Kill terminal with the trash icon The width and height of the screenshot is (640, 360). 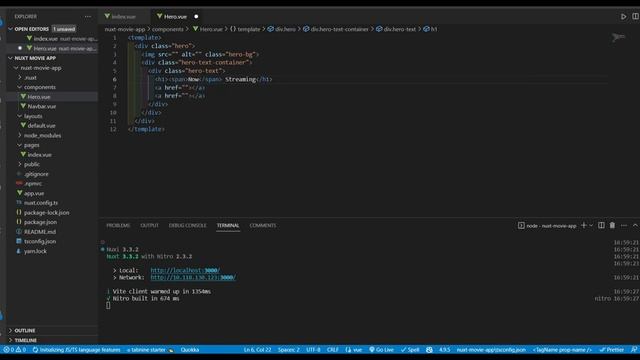point(612,225)
